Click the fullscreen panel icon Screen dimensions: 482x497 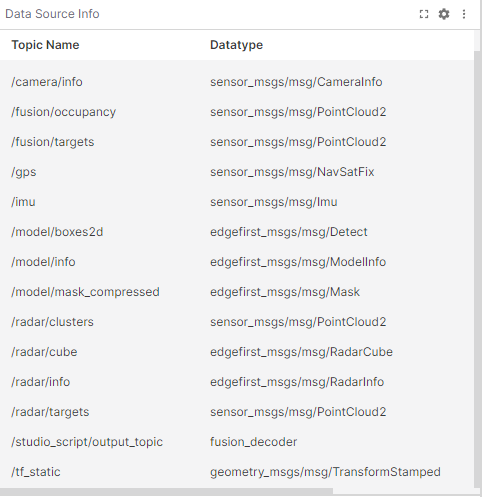click(x=424, y=14)
